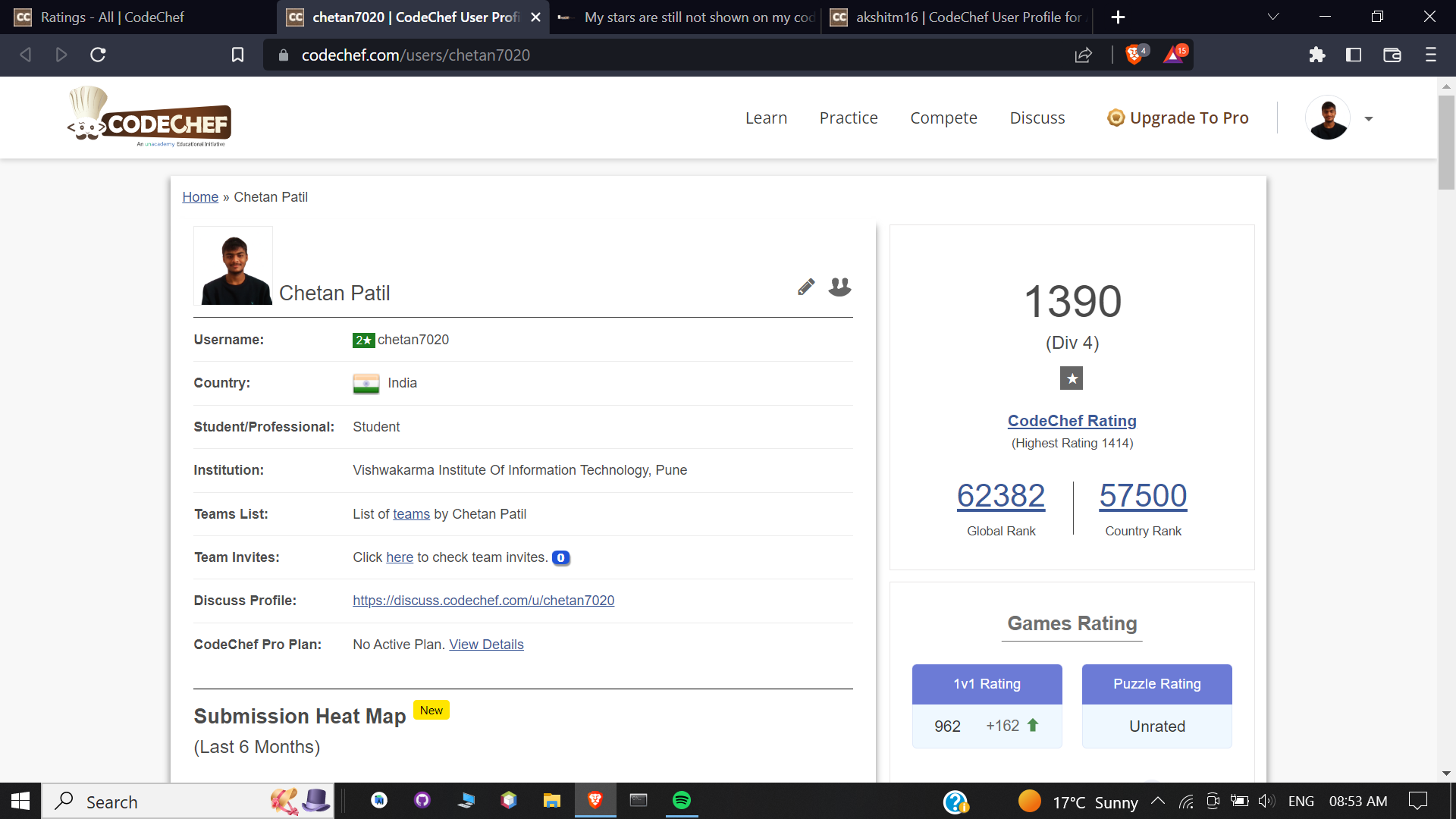Viewport: 1456px width, 819px height.
Task: Toggle the browser sidebar panel
Action: [1354, 55]
